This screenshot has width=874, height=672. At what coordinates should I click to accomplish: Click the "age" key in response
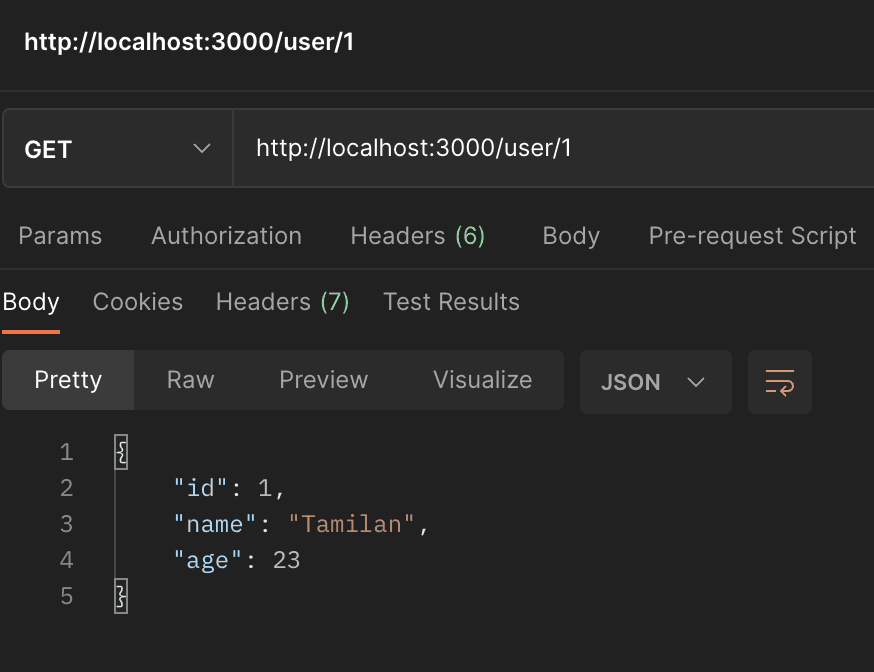point(207,561)
